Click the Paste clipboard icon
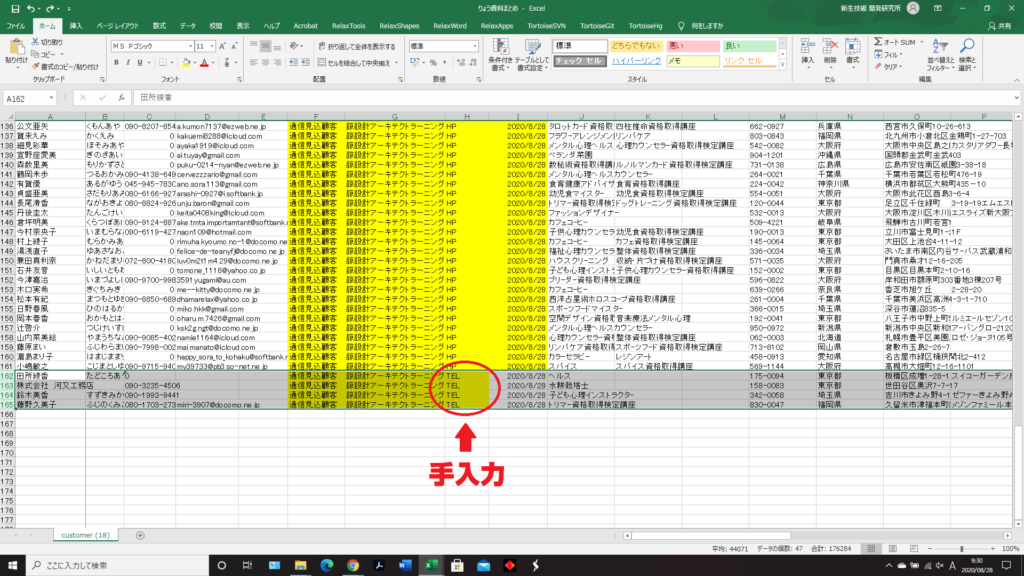 (16, 47)
